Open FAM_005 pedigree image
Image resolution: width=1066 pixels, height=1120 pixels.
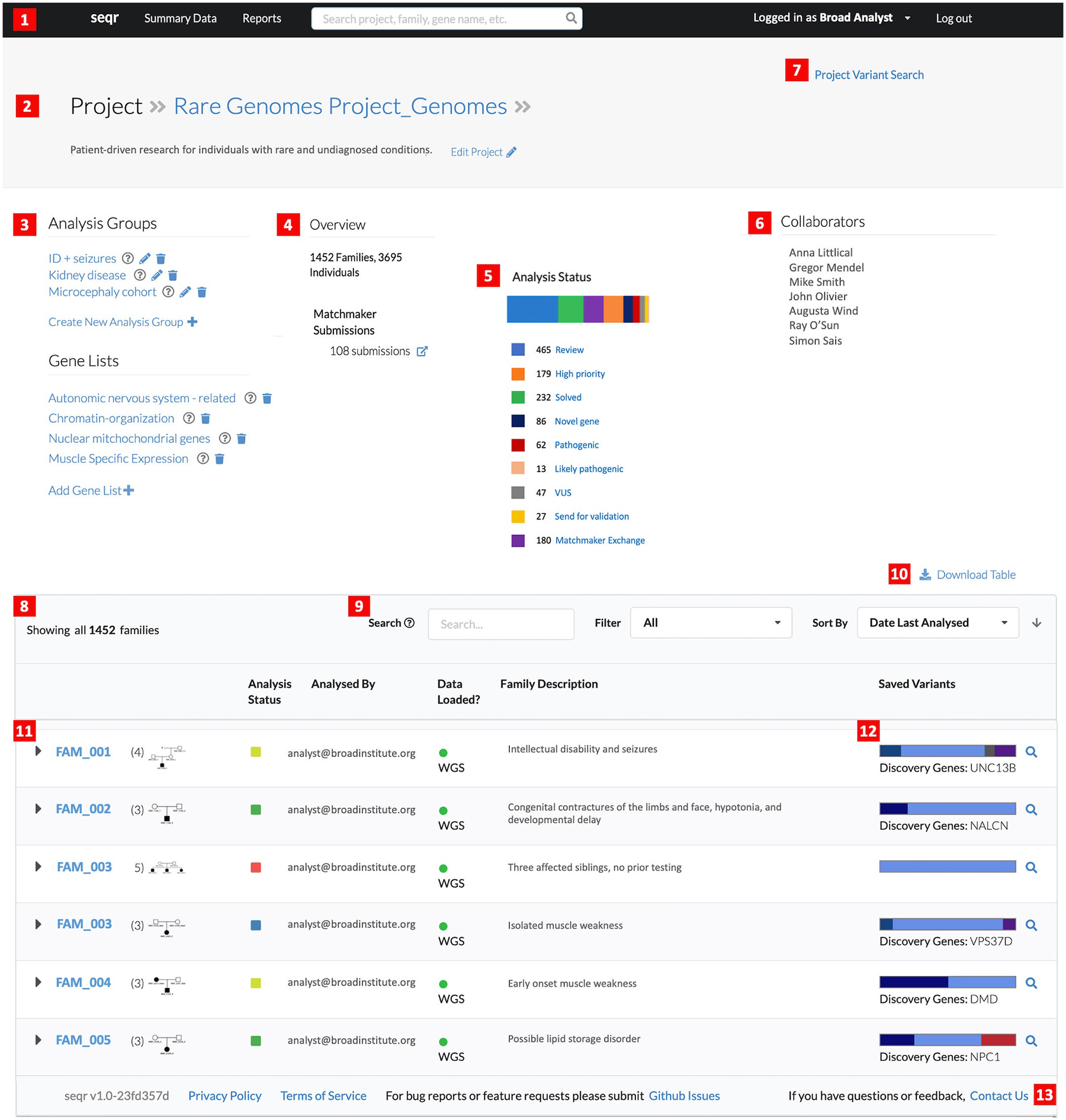(x=167, y=1044)
